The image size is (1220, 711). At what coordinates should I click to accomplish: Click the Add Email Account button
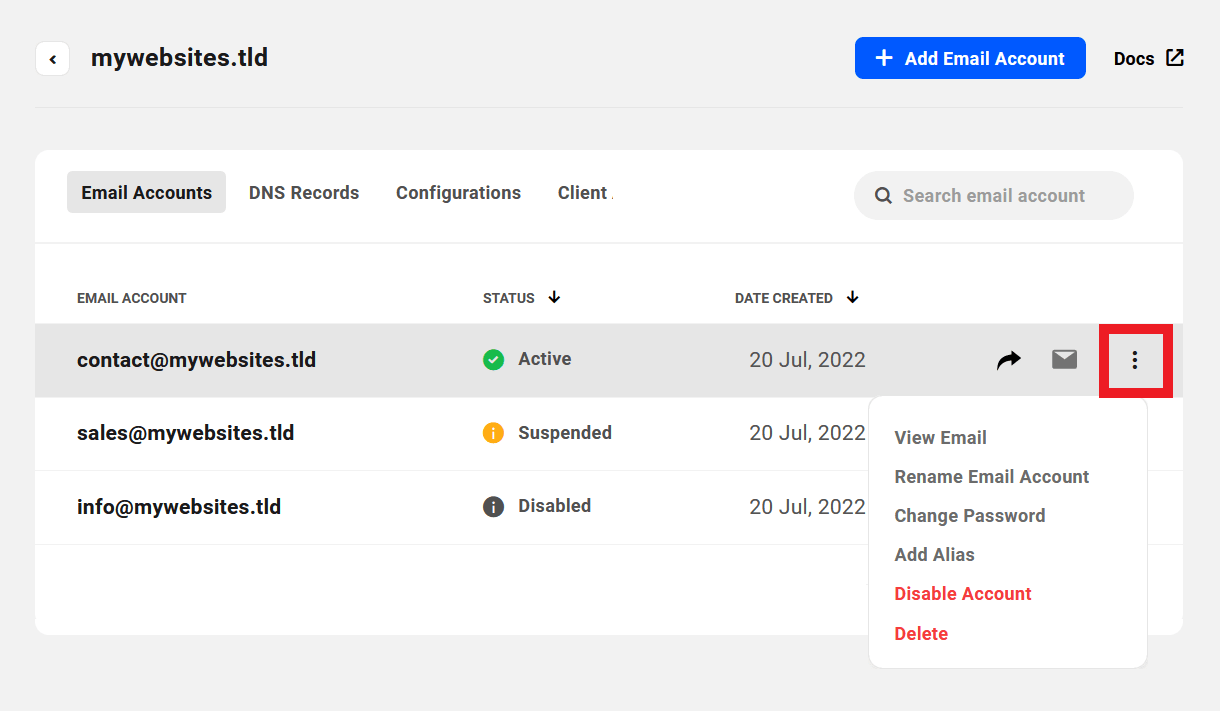[x=970, y=58]
